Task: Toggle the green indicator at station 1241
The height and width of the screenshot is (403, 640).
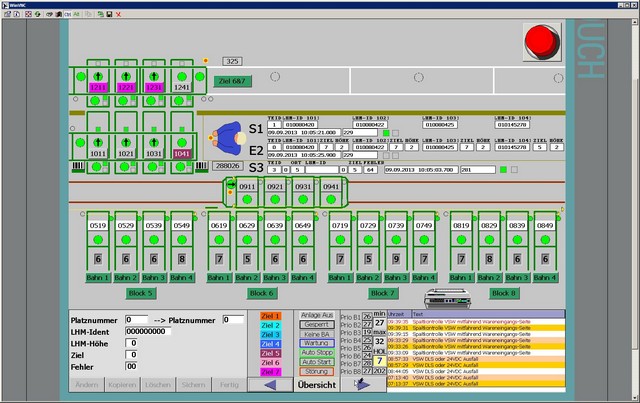Action: pos(182,74)
